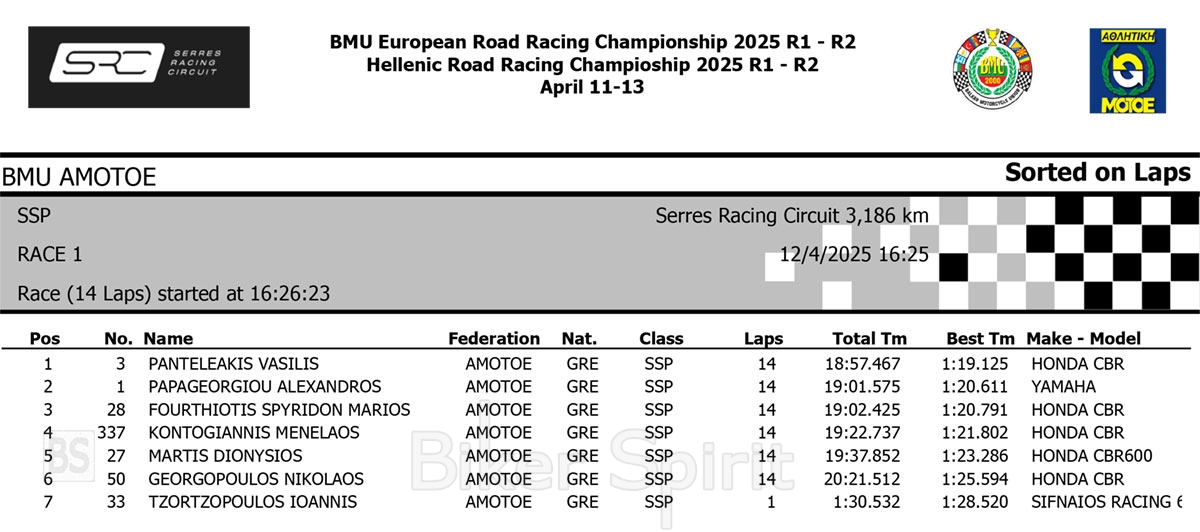Screen dimensions: 1200x532
Task: Click rider name KONTOGIANNIS MENELAOS
Action: (x=253, y=433)
